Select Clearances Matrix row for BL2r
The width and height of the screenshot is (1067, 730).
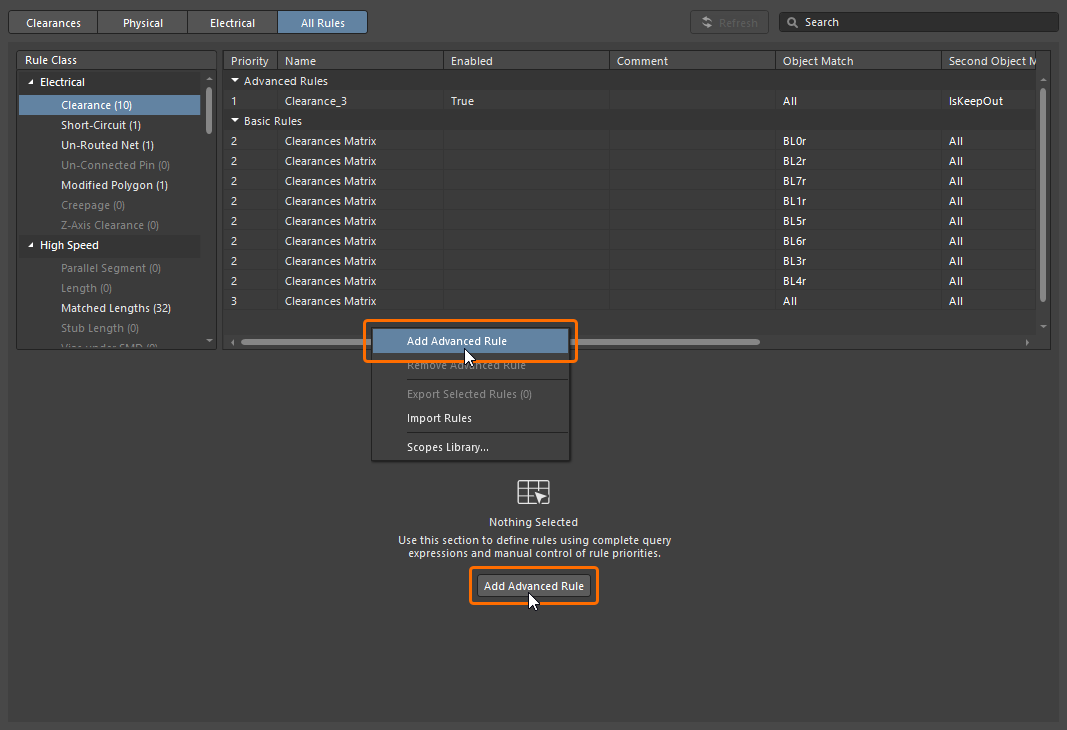coord(629,161)
